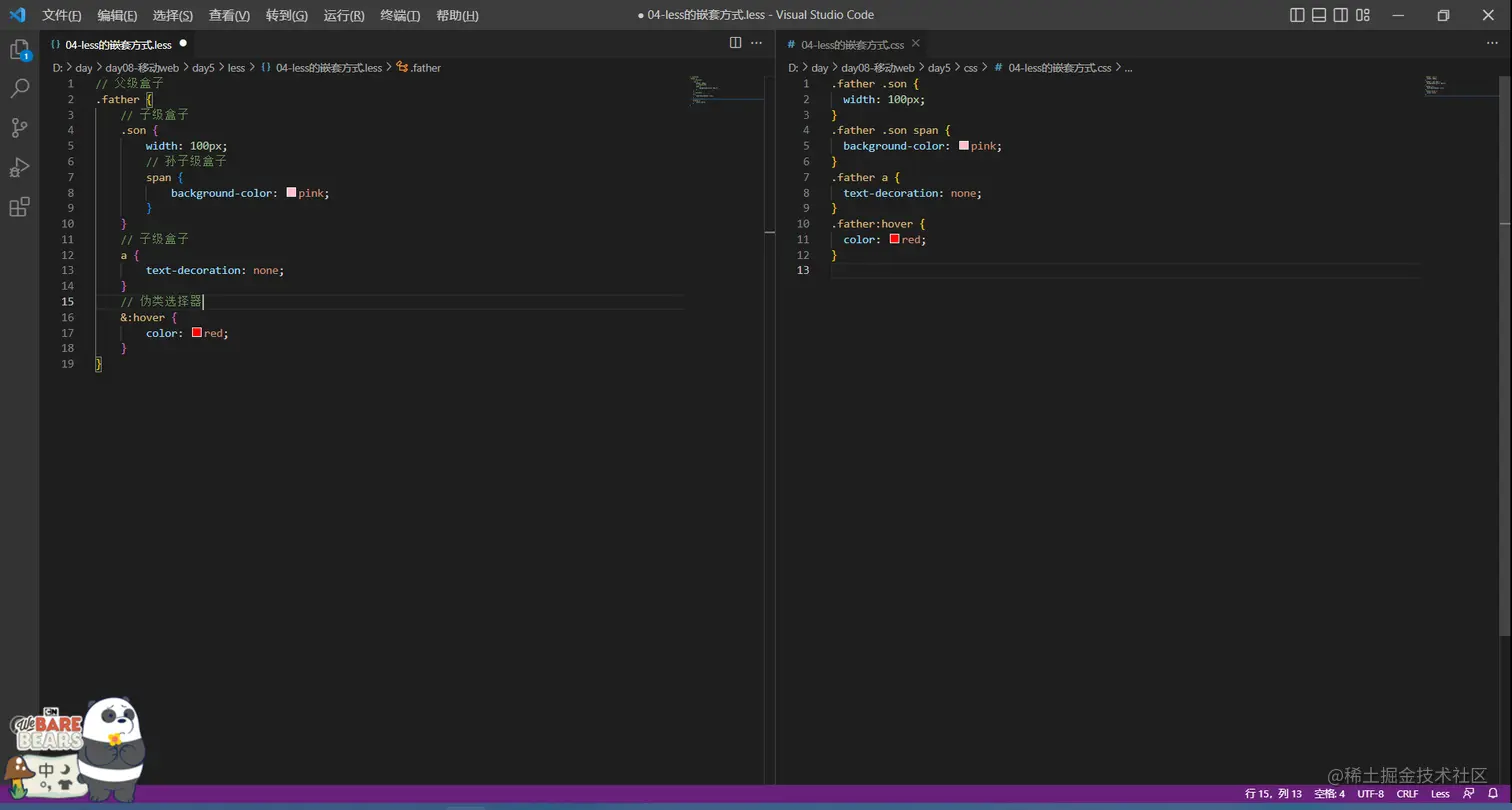
Task: Toggle the primary side bar layout icon
Action: pyautogui.click(x=1297, y=15)
